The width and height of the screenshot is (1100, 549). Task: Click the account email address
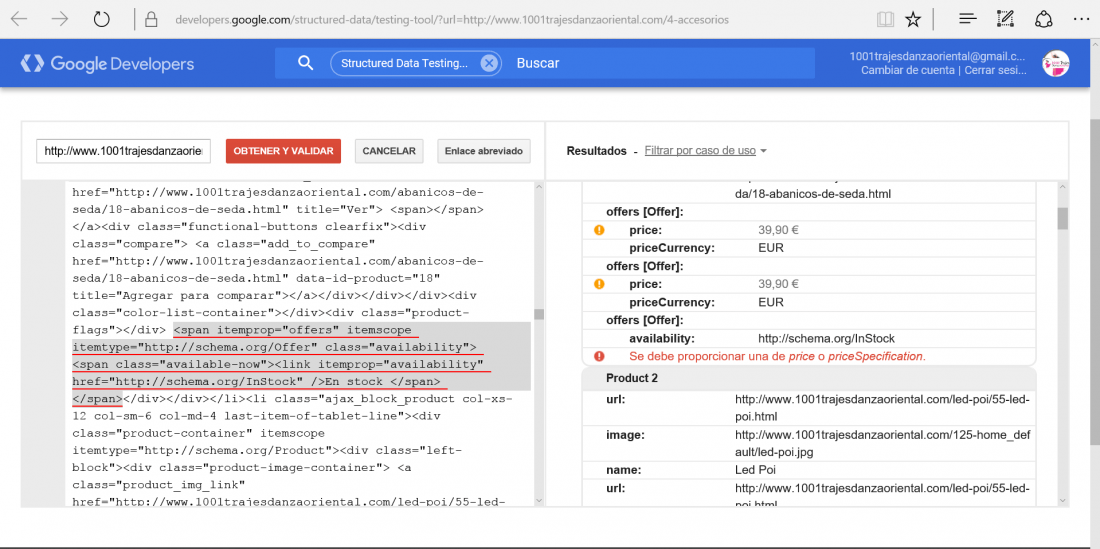pos(937,57)
